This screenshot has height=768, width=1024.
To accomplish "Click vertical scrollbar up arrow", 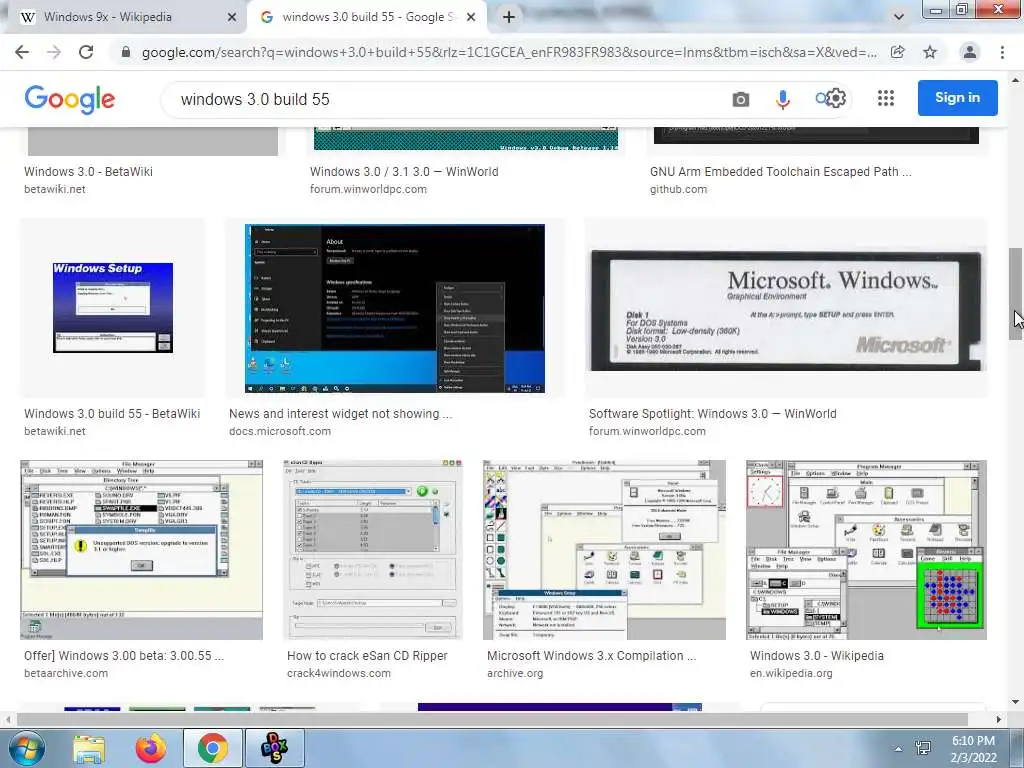I will tap(1016, 80).
